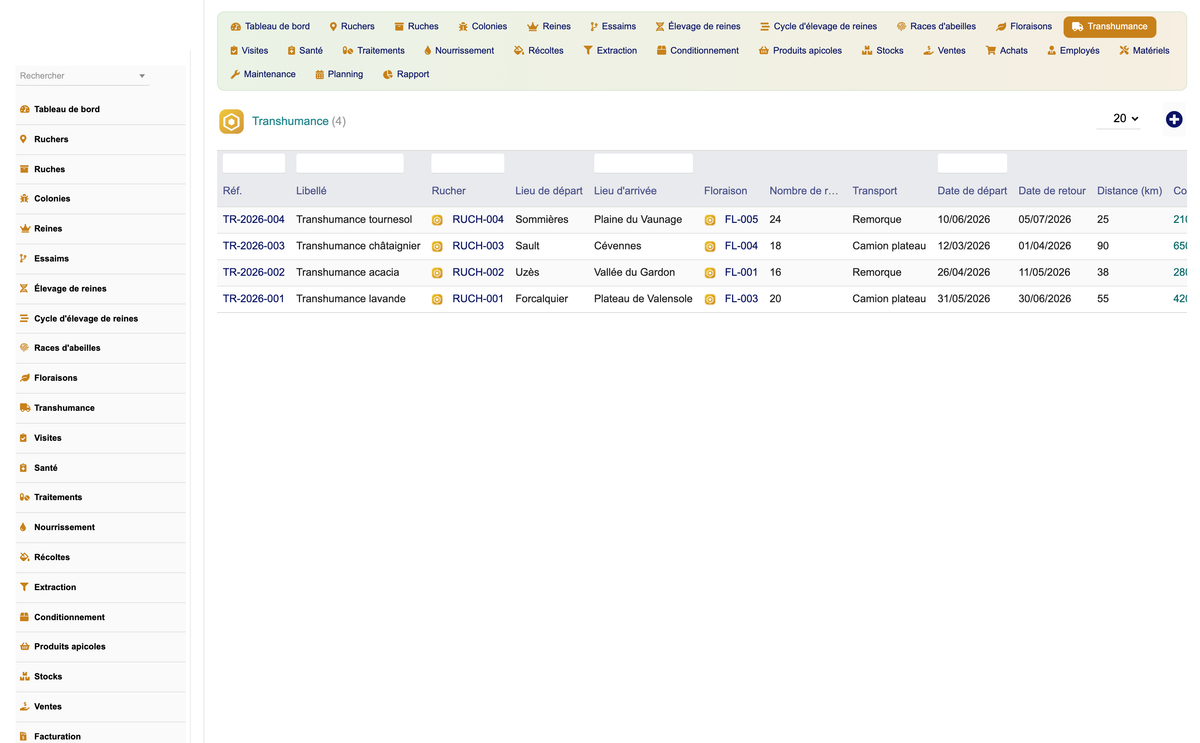The width and height of the screenshot is (1200, 743).
Task: Click the sidebar Transhumance truck icon
Action: click(24, 408)
